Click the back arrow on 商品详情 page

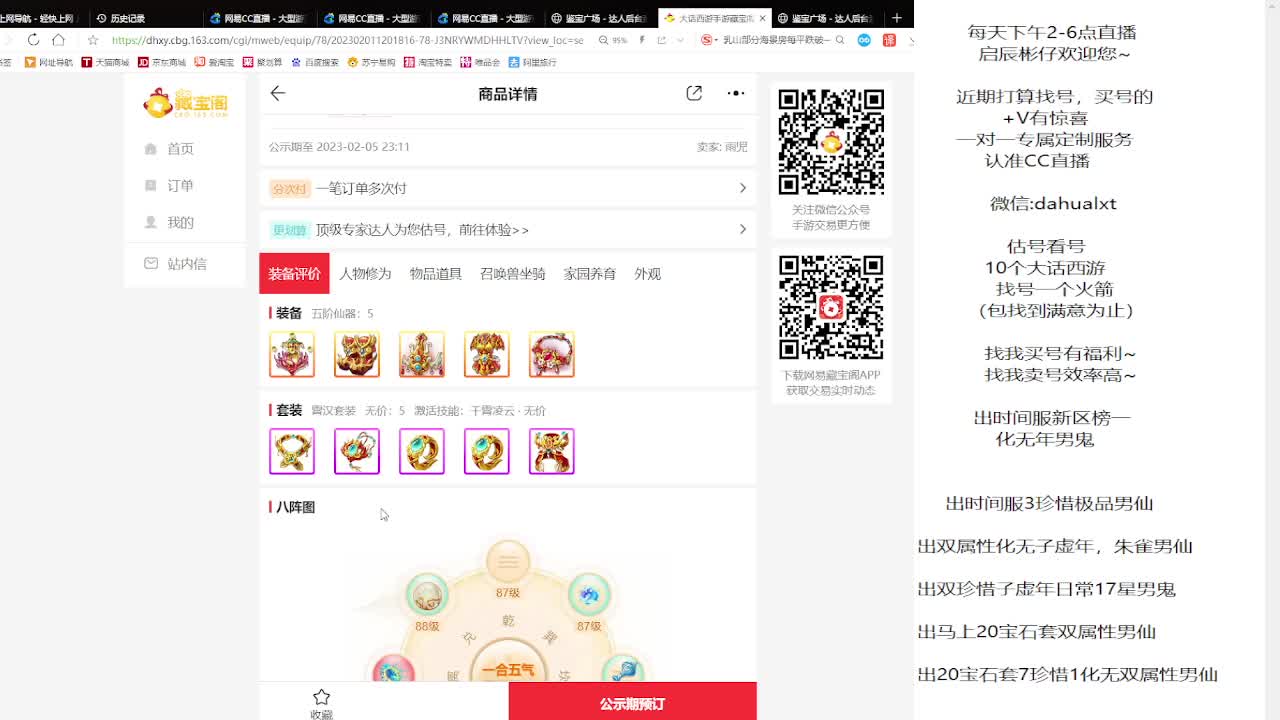click(x=278, y=93)
